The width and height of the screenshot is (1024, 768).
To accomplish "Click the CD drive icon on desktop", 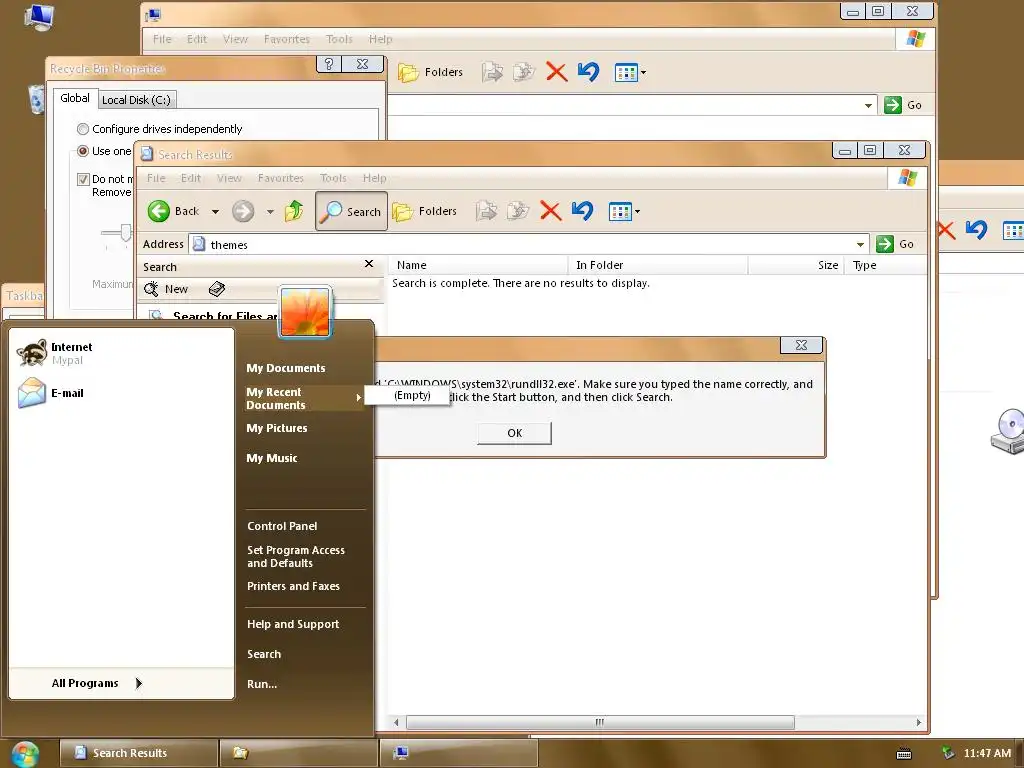I will (x=1007, y=431).
